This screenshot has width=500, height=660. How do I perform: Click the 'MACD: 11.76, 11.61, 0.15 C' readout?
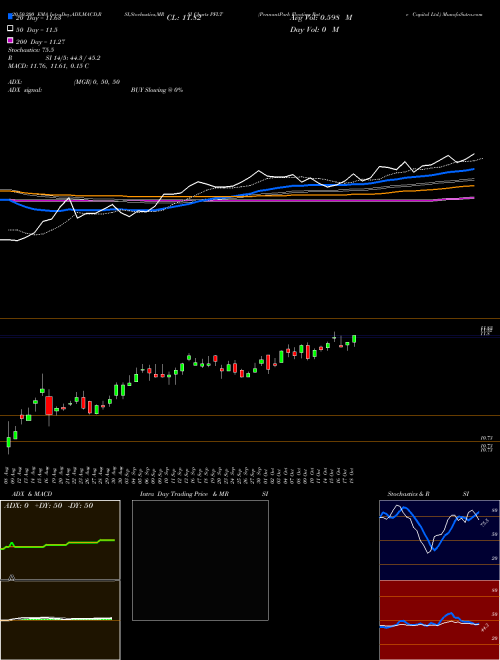[48, 66]
